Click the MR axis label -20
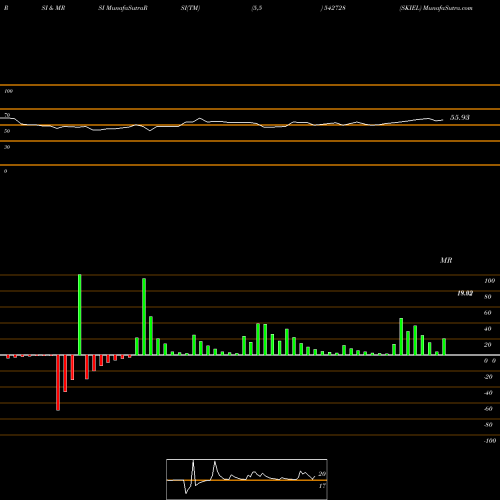The image size is (500, 500). [488, 377]
